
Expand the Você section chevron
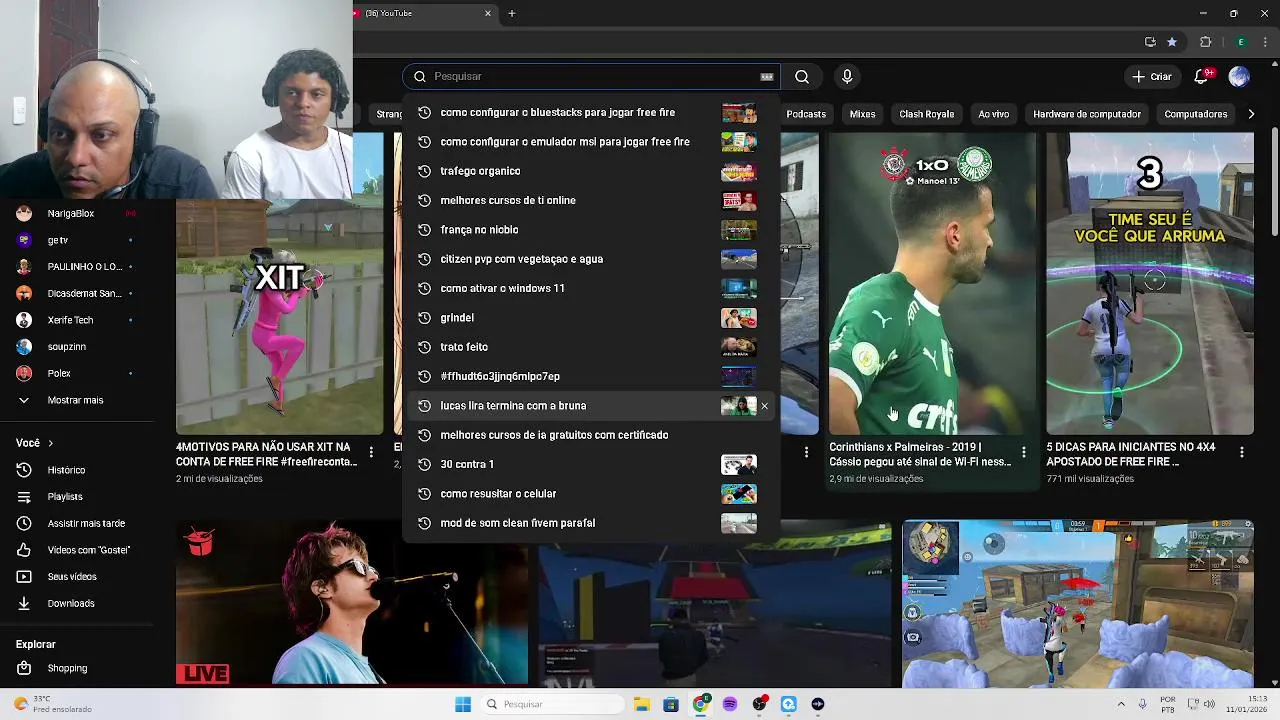pyautogui.click(x=51, y=443)
